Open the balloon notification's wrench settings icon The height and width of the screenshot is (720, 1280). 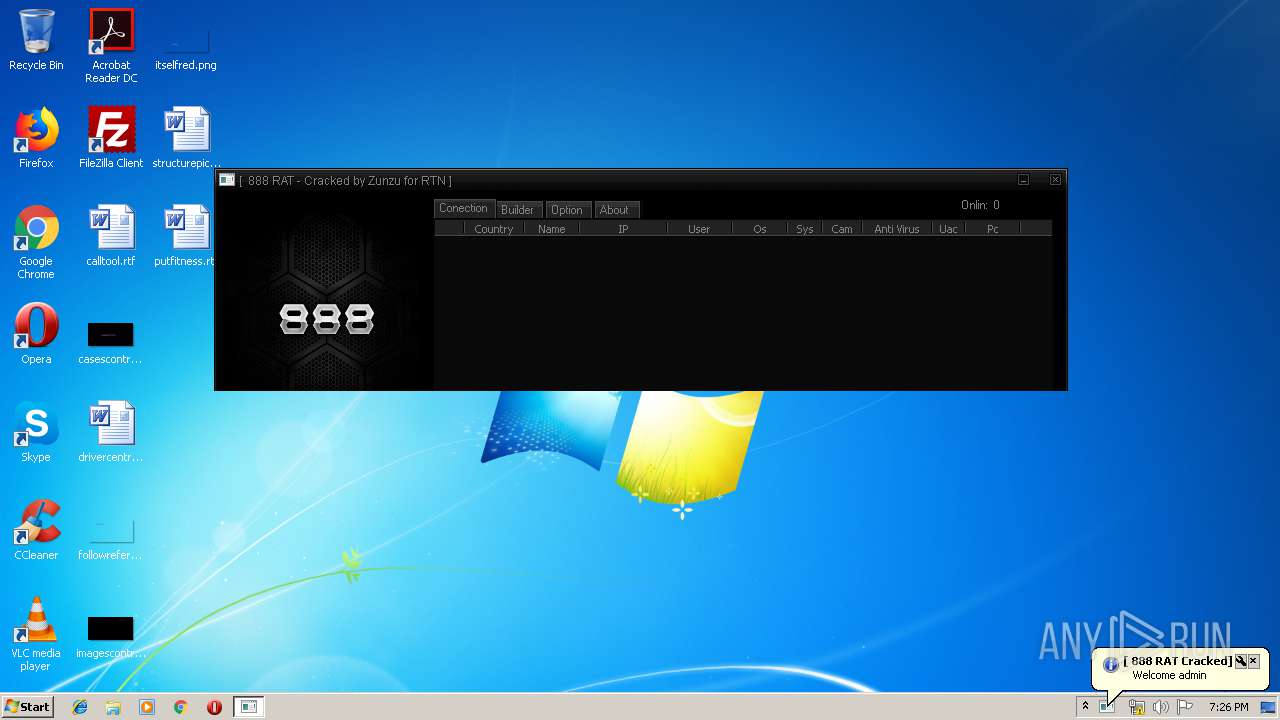point(1240,661)
